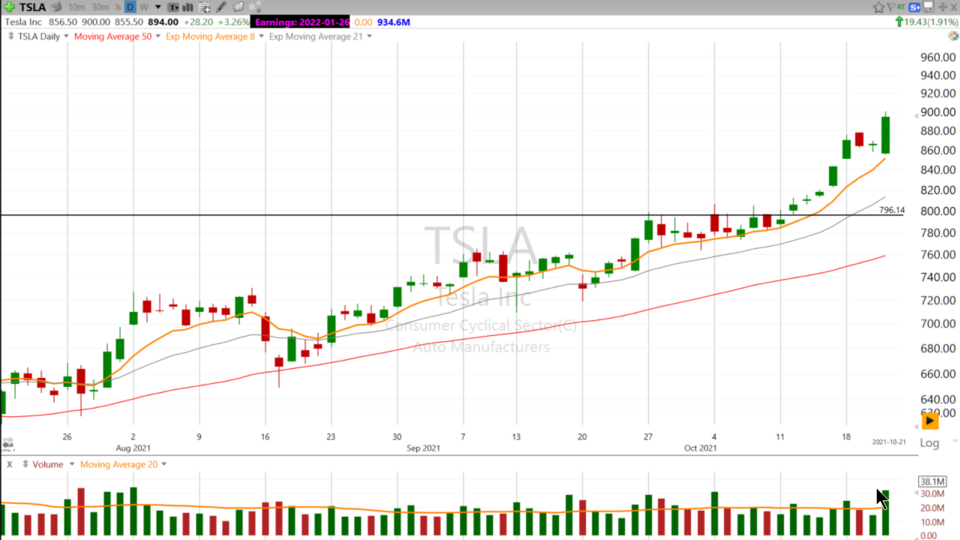
Task: Click the Earnings: 2022-01-26 label
Action: [300, 22]
